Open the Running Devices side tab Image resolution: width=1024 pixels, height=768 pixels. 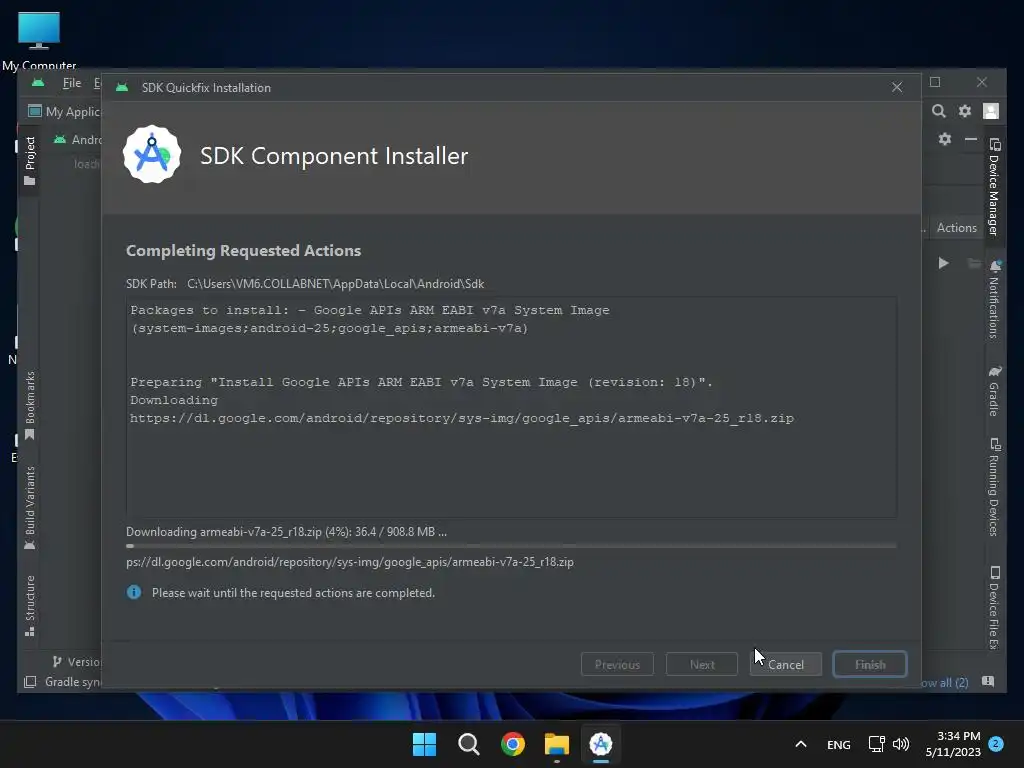coord(995,487)
